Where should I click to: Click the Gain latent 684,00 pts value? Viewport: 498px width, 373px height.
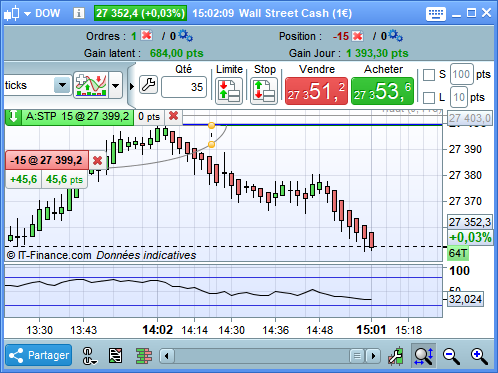[176, 53]
